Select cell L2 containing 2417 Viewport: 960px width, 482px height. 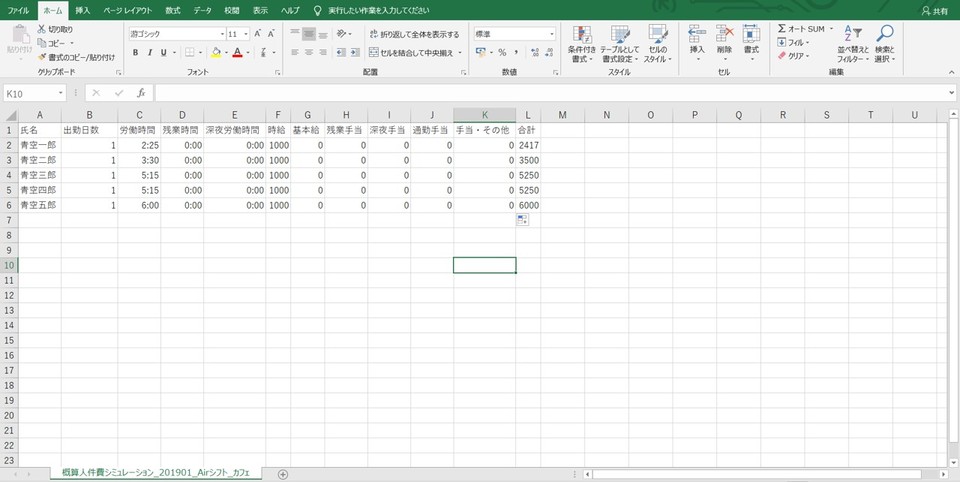click(528, 145)
